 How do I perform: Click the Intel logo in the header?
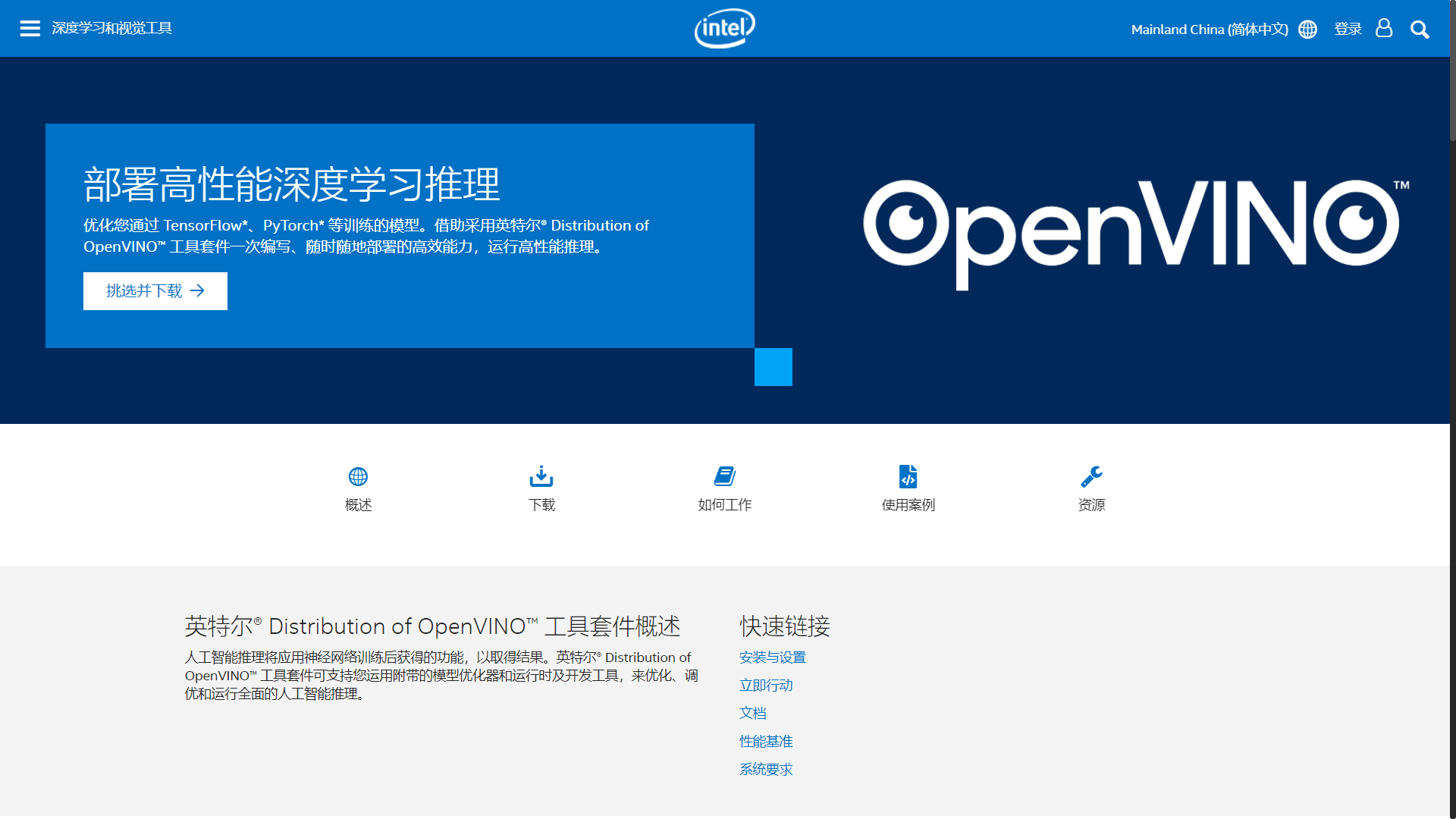point(724,27)
